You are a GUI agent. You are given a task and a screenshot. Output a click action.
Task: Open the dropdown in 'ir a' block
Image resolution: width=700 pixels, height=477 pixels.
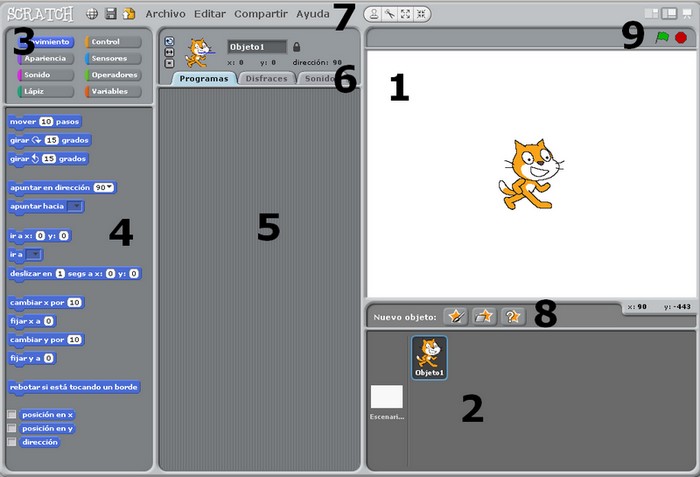34,255
